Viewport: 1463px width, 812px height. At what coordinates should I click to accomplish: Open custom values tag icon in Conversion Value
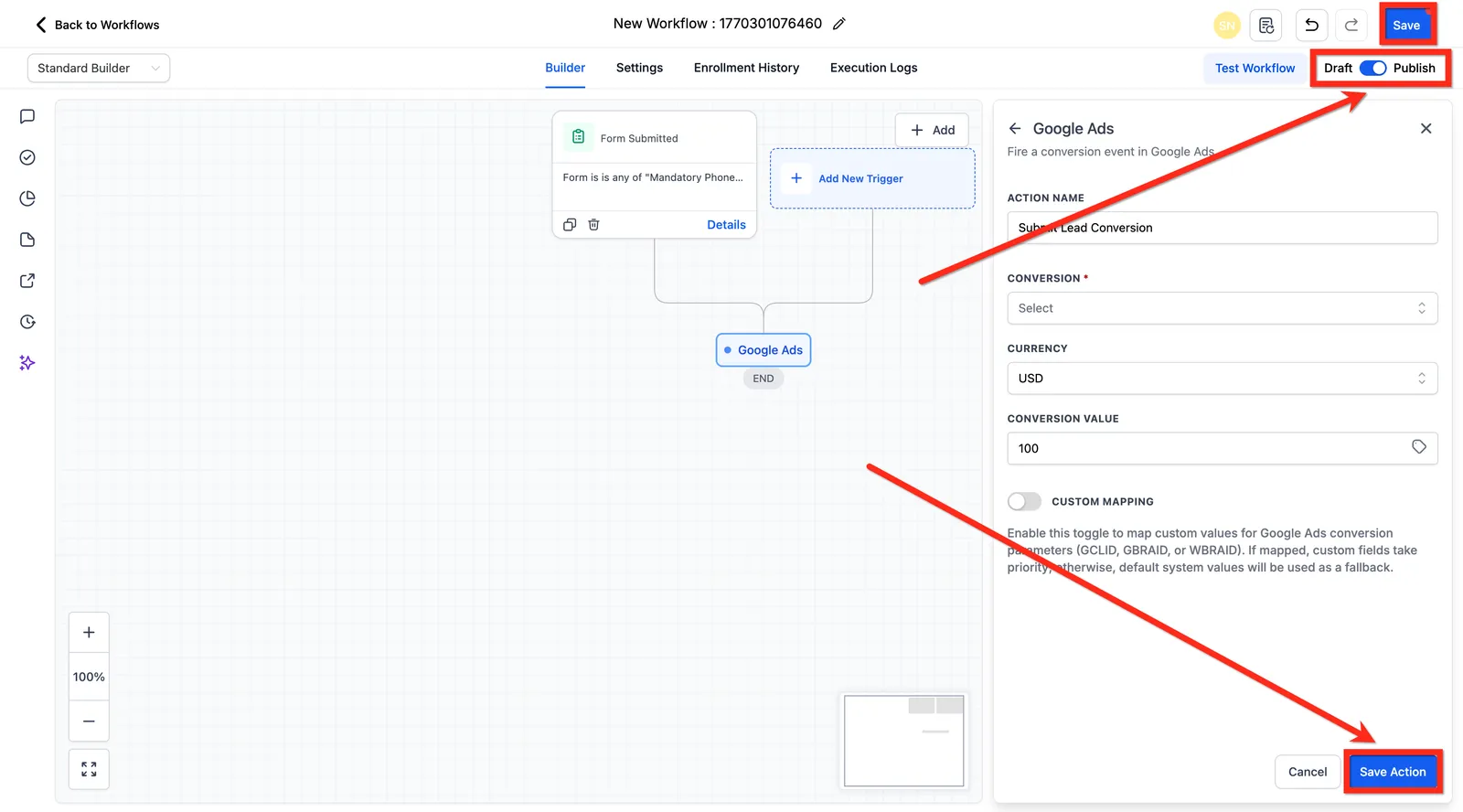point(1419,447)
